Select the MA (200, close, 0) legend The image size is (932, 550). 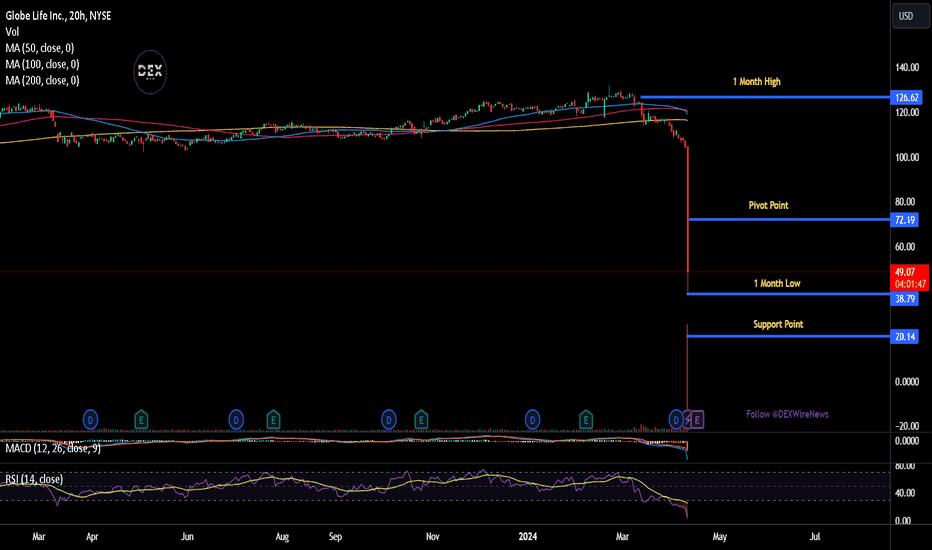pyautogui.click(x=42, y=80)
